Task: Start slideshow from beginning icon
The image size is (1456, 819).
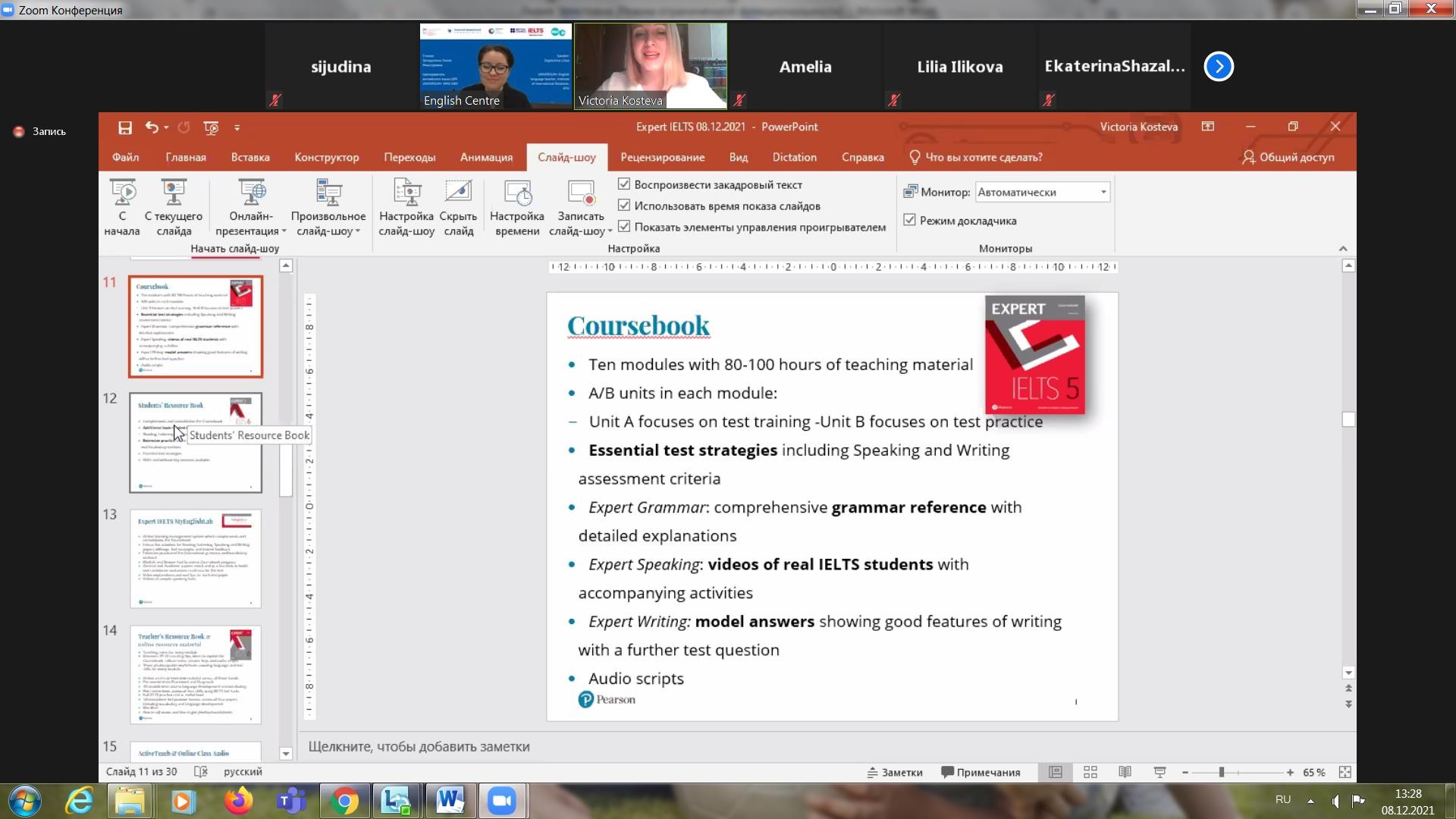Action: [x=122, y=193]
